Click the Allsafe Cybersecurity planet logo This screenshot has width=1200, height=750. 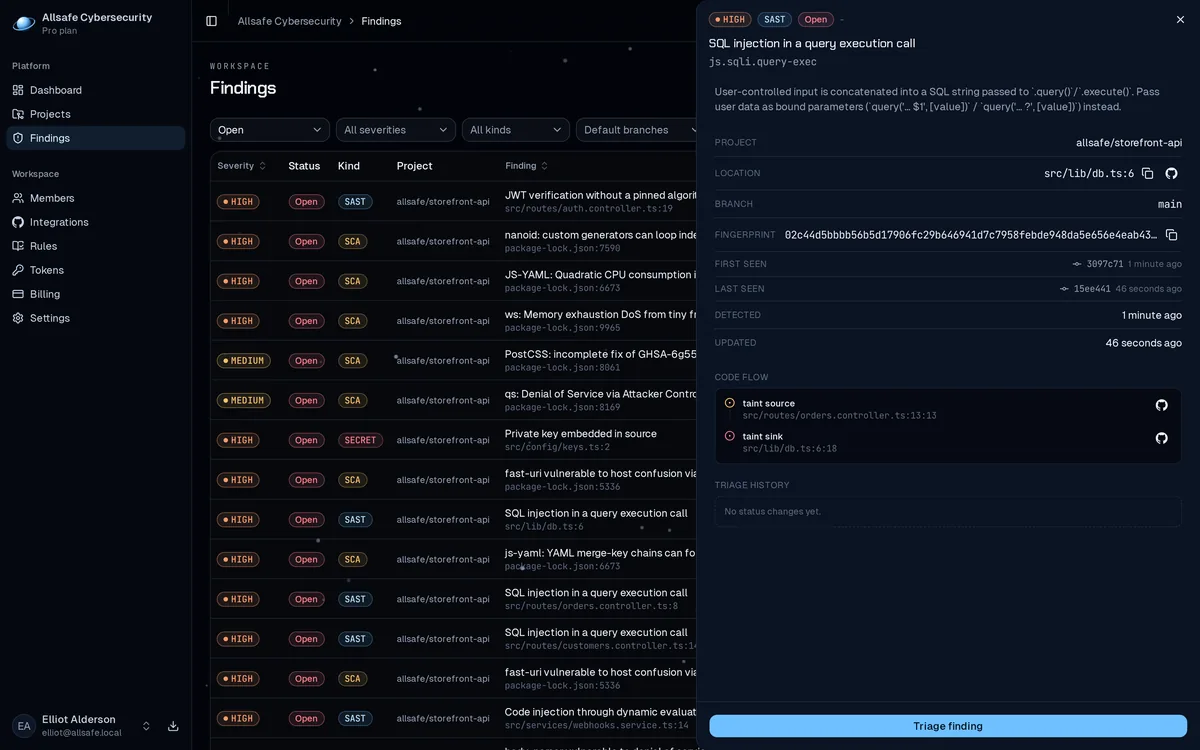[24, 23]
